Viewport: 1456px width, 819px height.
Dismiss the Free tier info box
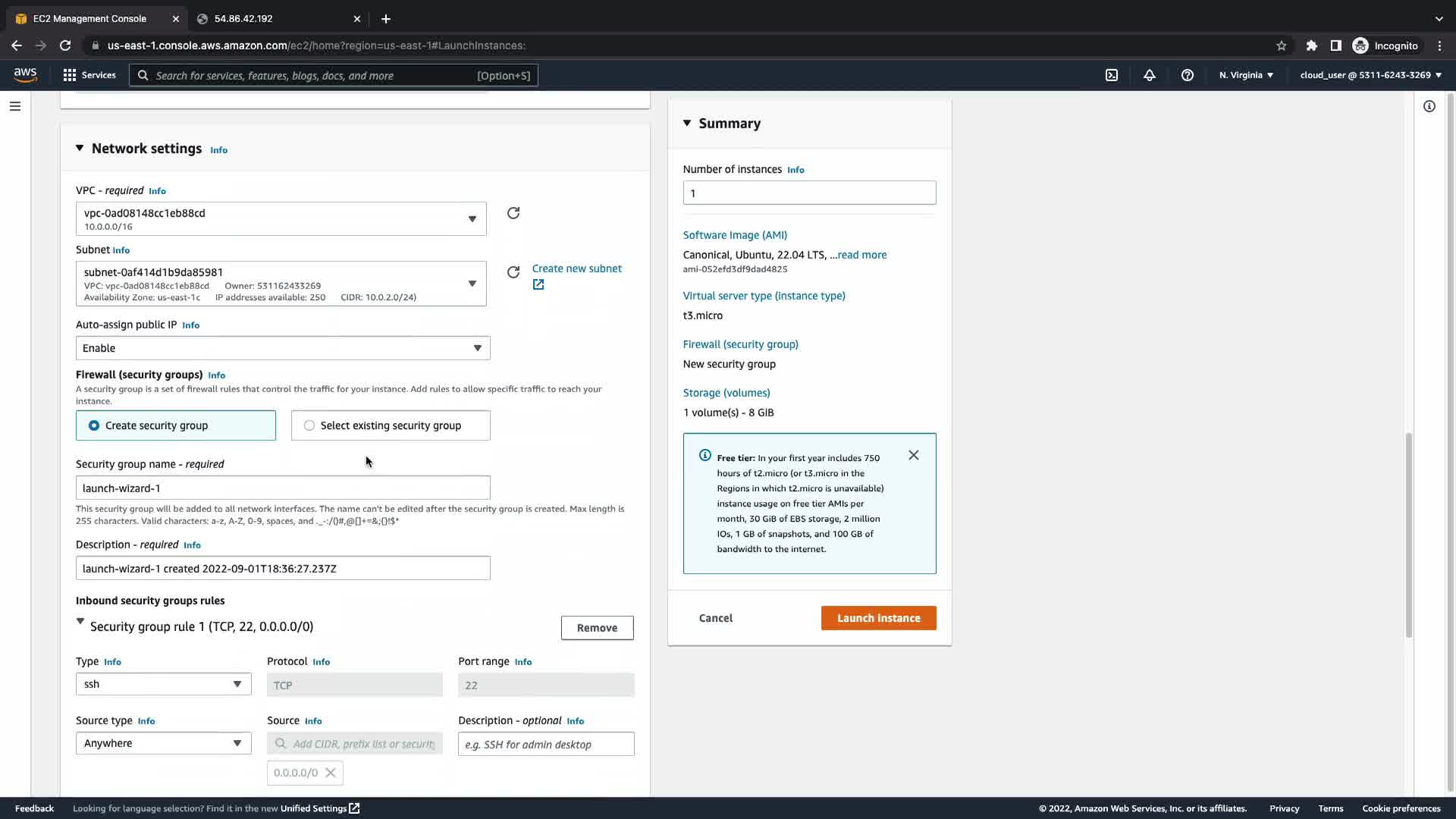click(x=914, y=455)
